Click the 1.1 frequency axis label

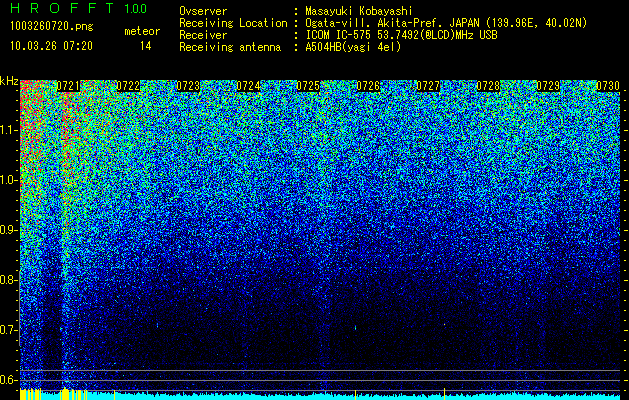9,130
